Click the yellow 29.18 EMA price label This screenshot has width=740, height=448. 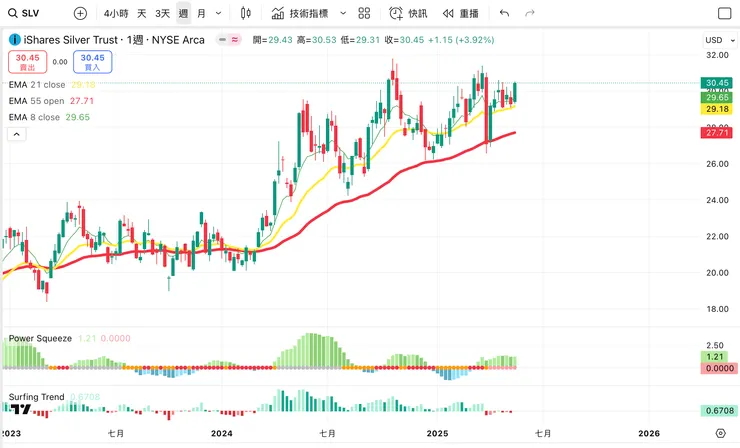(716, 109)
